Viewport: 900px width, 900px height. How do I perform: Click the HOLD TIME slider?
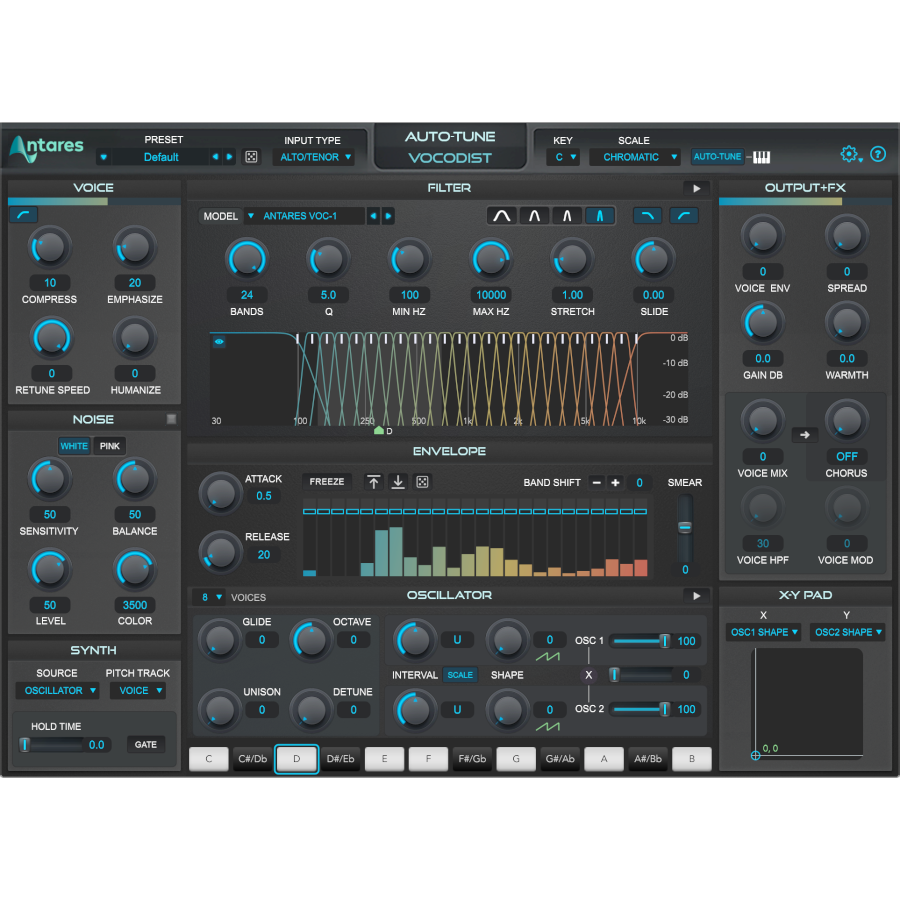pyautogui.click(x=52, y=745)
